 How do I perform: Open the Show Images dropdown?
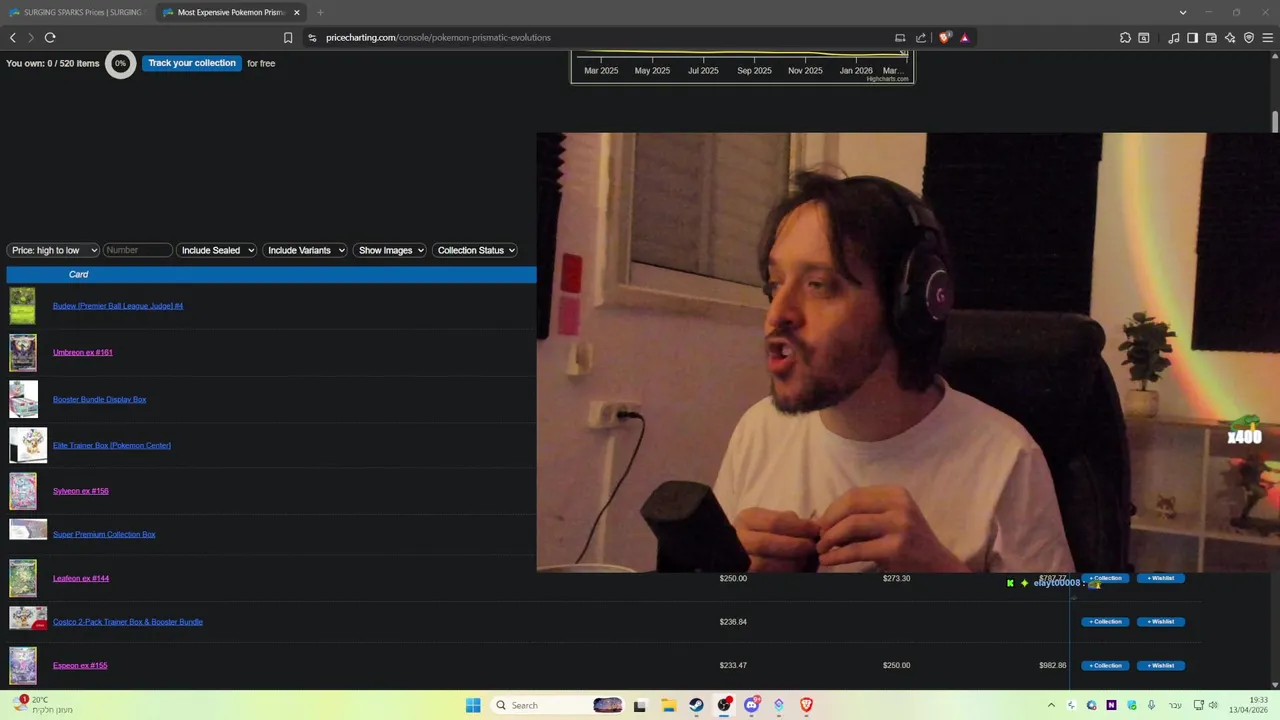tap(390, 250)
